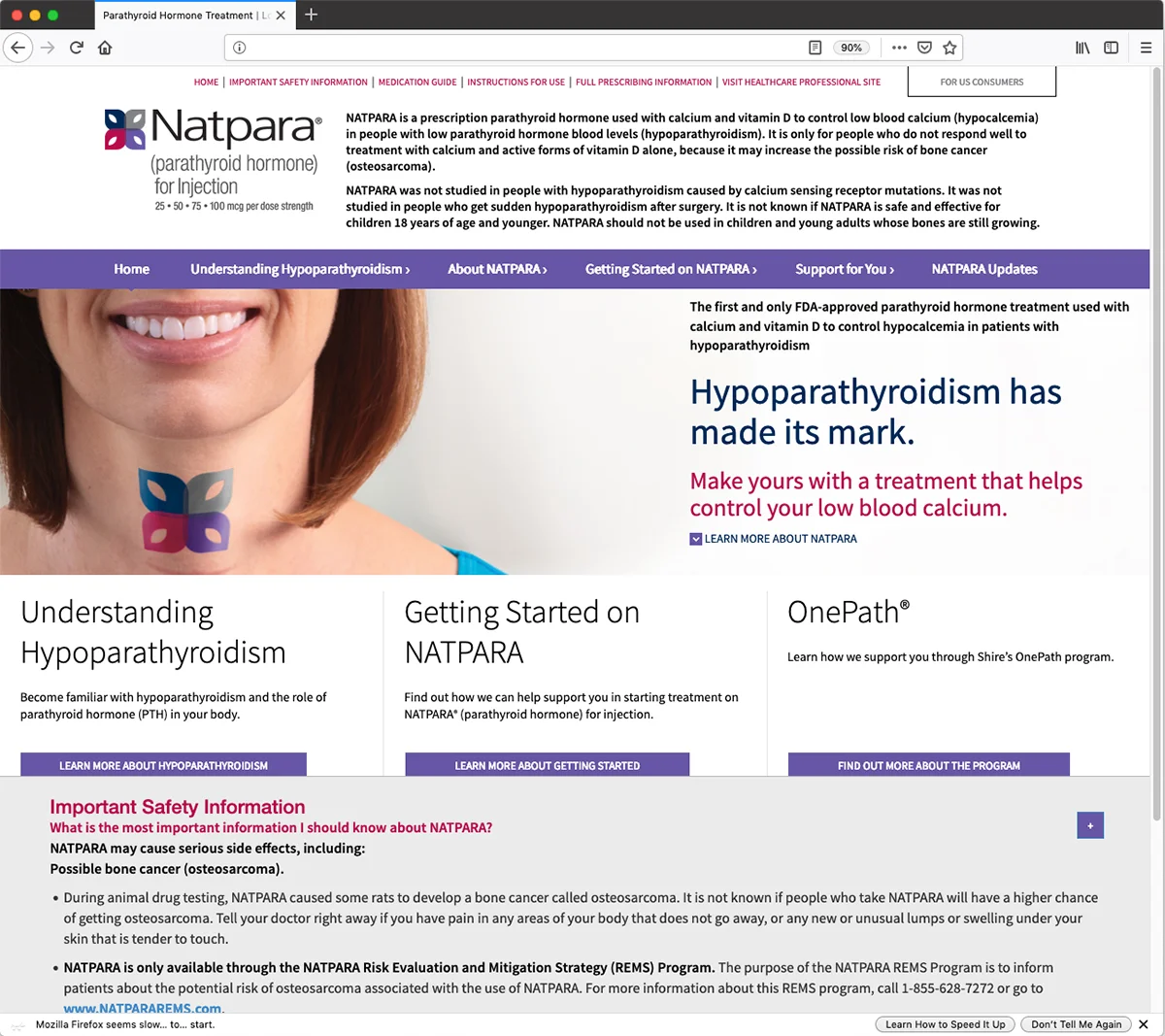1165x1036 pixels.
Task: Open page actions three-dot menu
Action: click(x=899, y=48)
